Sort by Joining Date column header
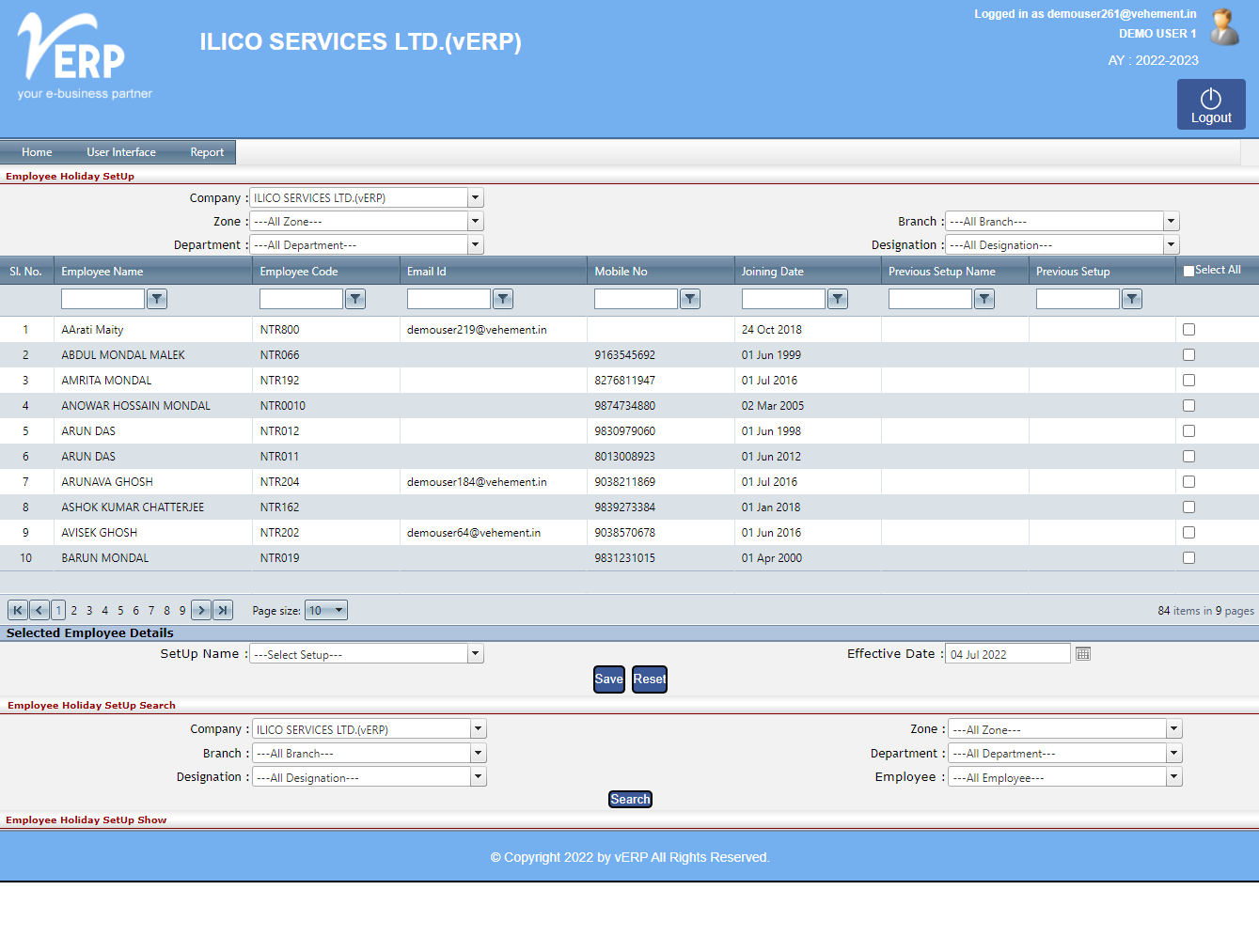 tap(772, 272)
